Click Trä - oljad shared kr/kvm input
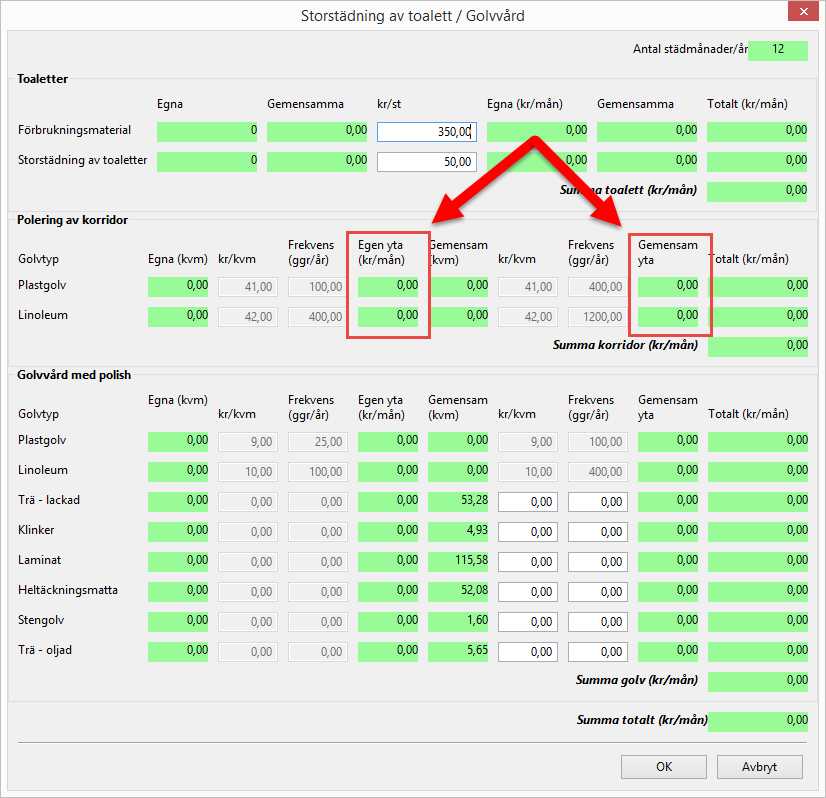This screenshot has width=826, height=798. tap(527, 651)
